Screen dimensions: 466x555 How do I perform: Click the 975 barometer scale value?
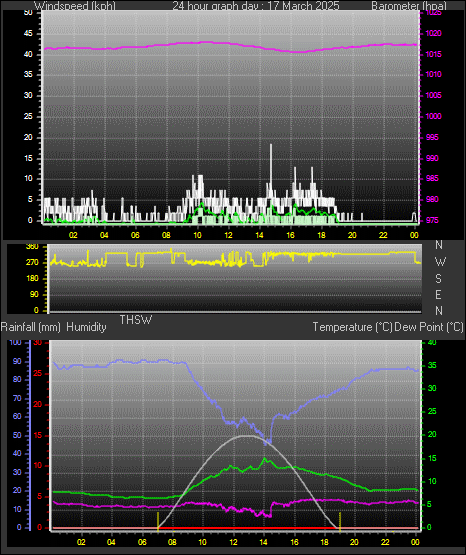click(432, 221)
